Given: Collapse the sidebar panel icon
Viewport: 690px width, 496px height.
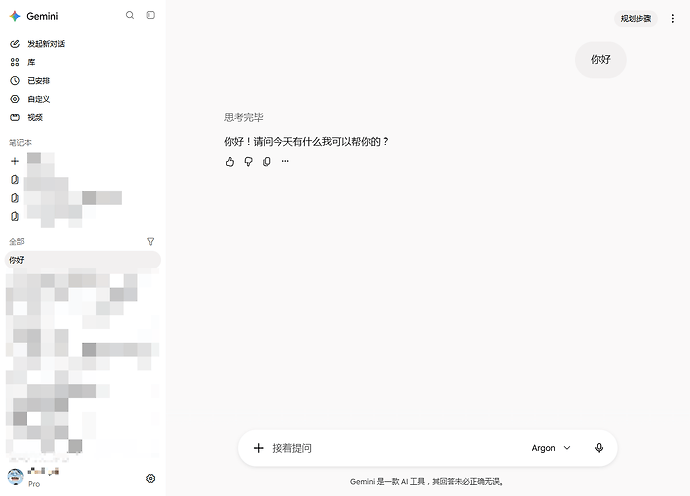Looking at the screenshot, I should (x=150, y=15).
